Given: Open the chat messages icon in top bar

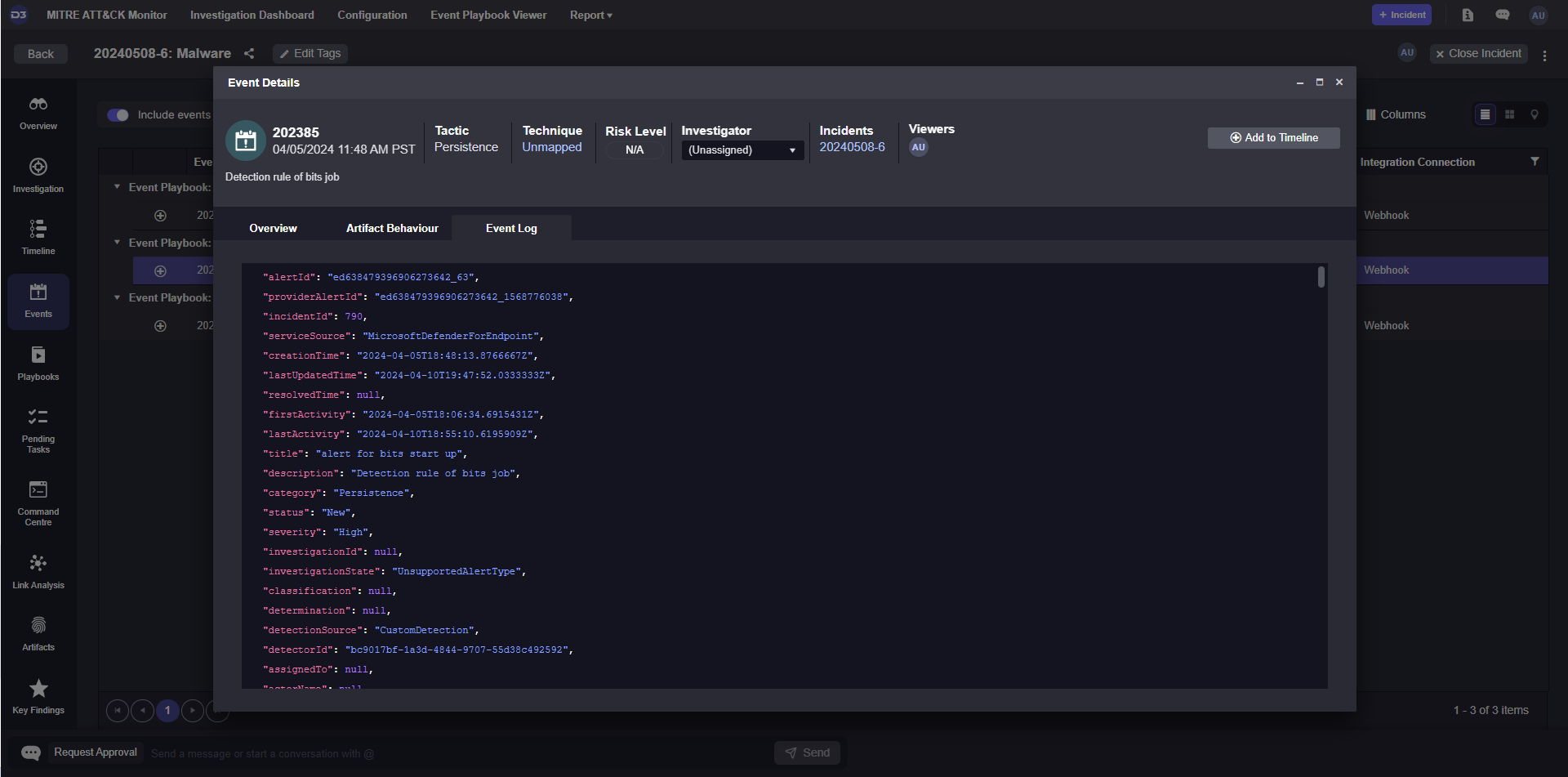Looking at the screenshot, I should coord(1503,15).
